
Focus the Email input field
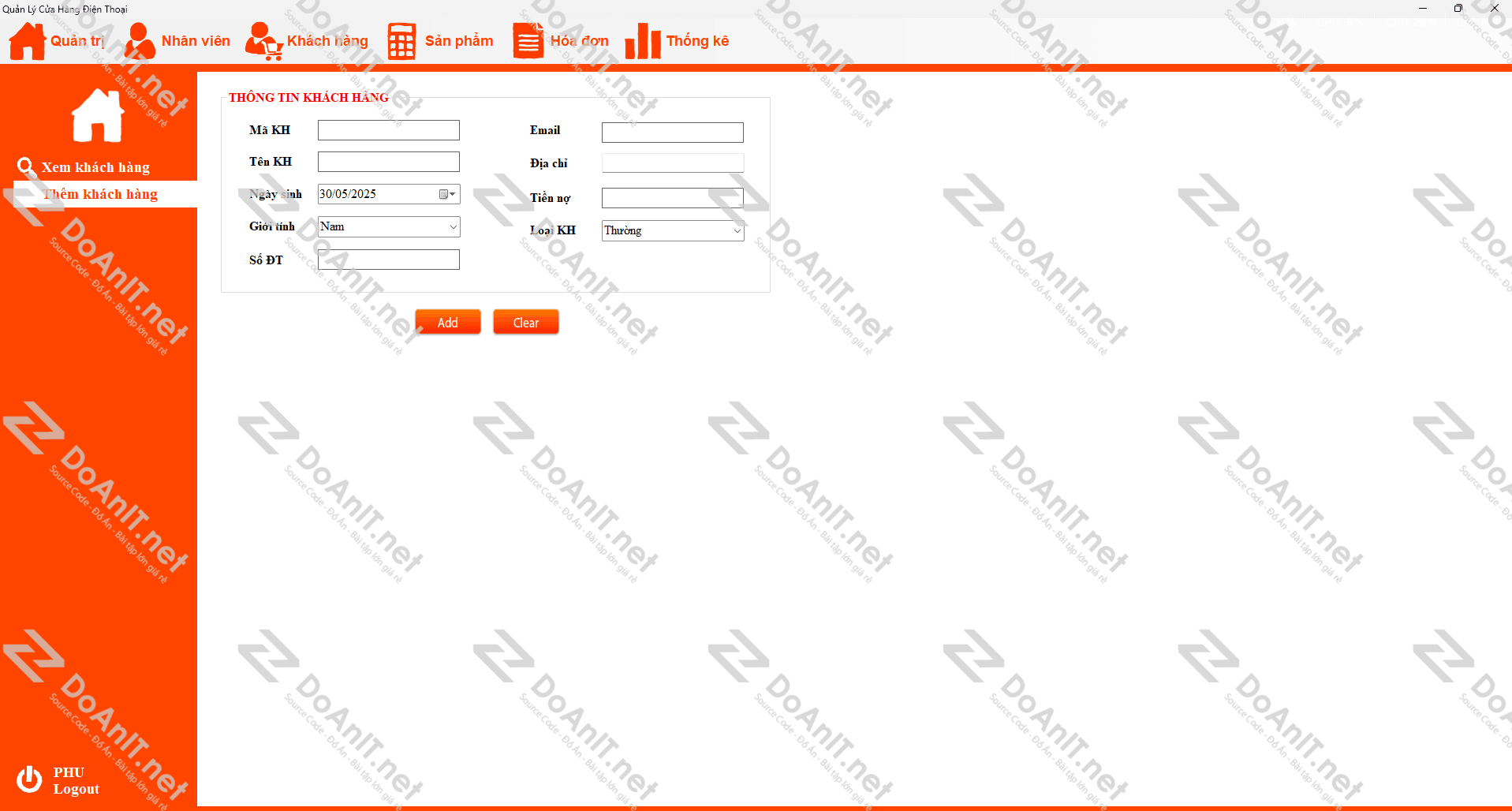(x=673, y=133)
